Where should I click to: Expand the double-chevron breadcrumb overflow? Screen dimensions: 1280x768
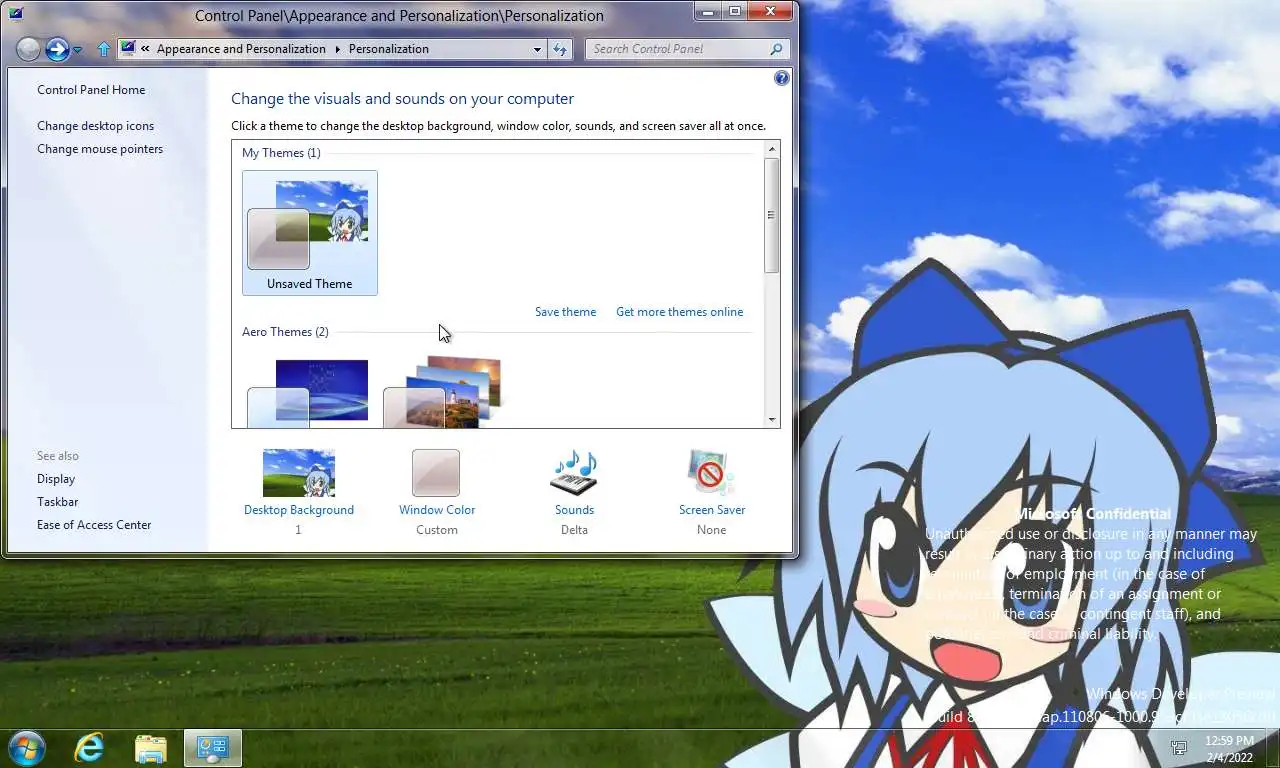tap(146, 49)
